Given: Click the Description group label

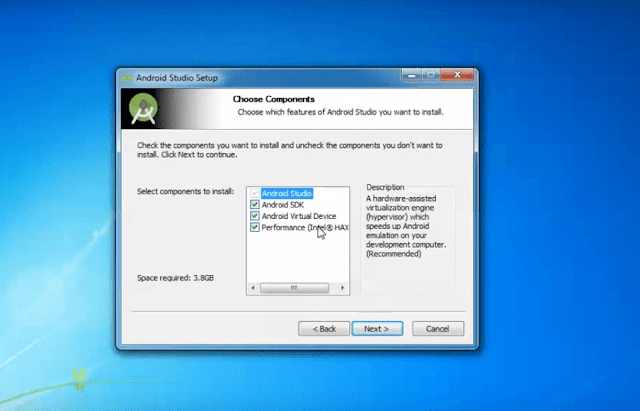Looking at the screenshot, I should point(385,187).
